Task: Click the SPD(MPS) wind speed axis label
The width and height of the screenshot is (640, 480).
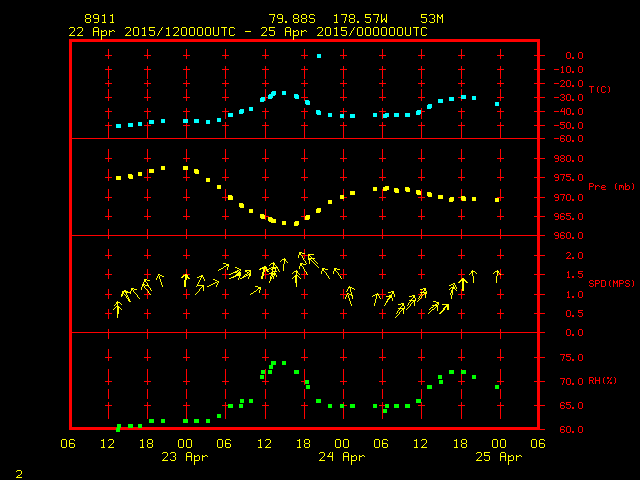Action: [x=611, y=283]
